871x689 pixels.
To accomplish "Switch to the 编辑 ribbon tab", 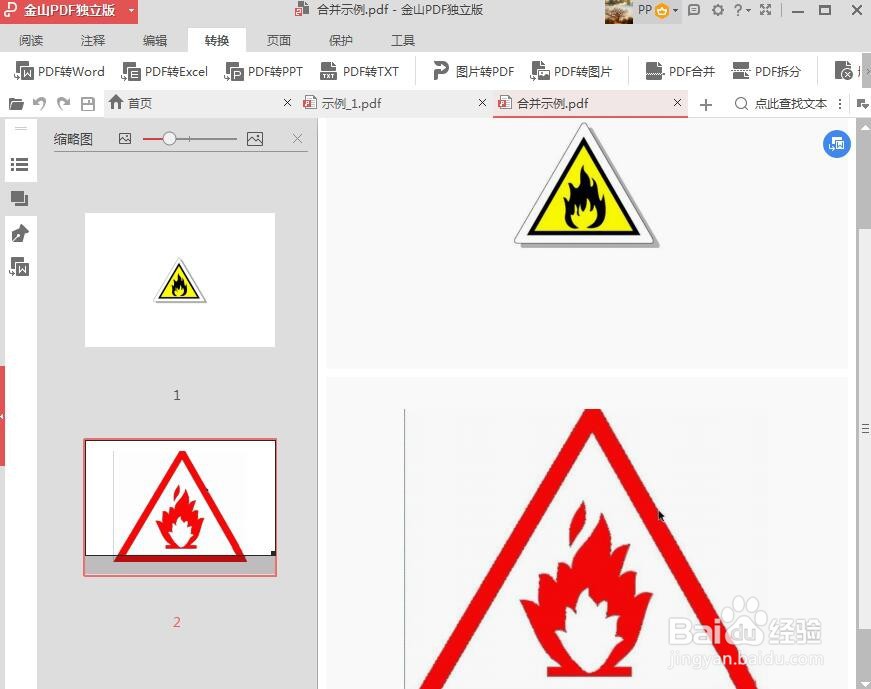I will pyautogui.click(x=155, y=41).
